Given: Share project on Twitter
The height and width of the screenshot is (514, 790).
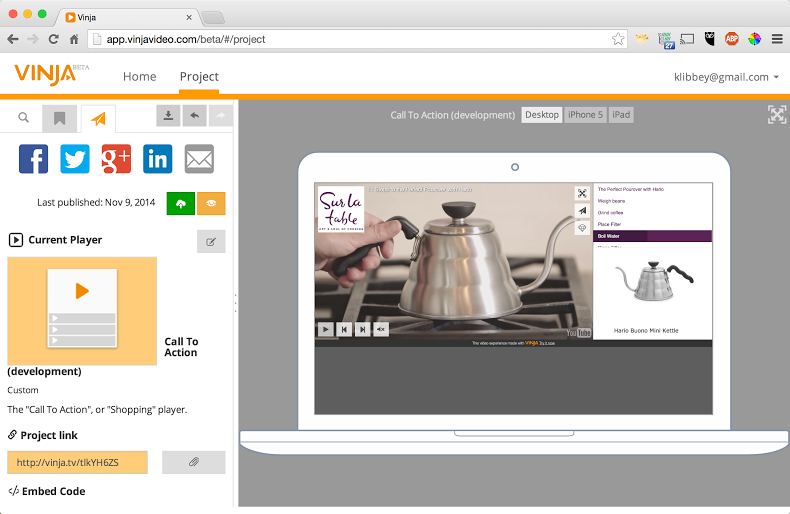Looking at the screenshot, I should click(75, 159).
